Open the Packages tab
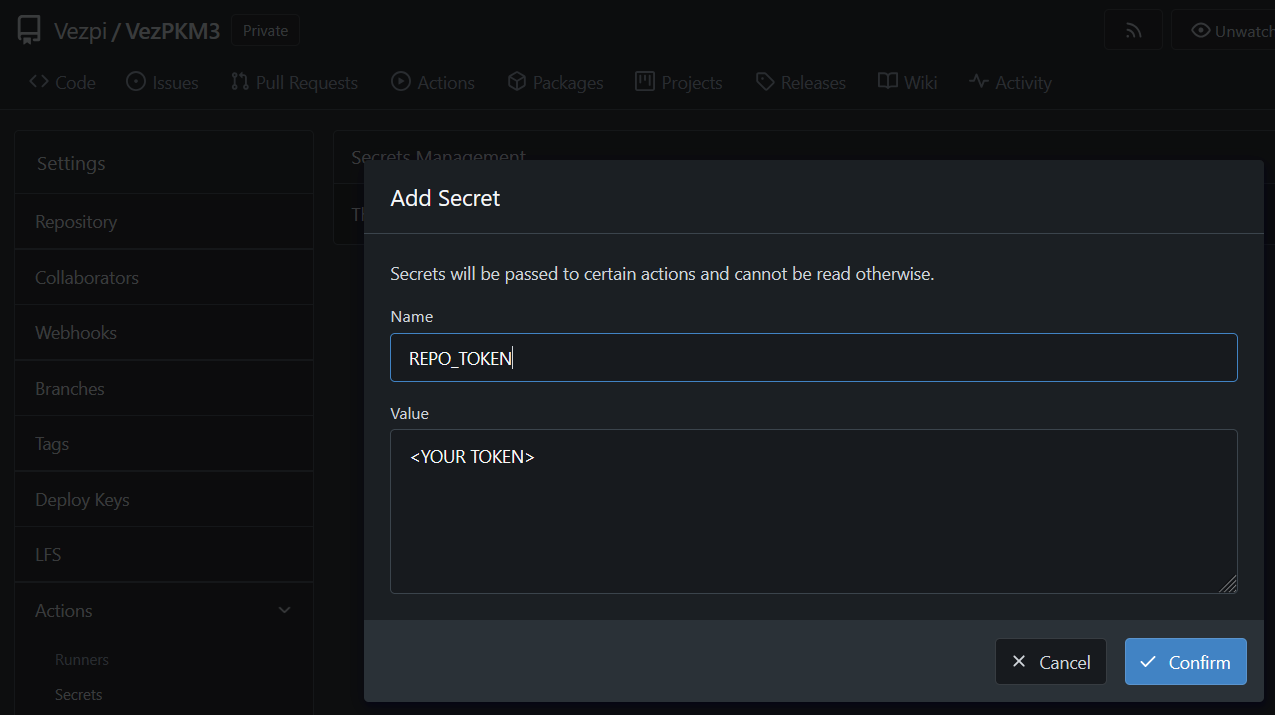The width and height of the screenshot is (1275, 715). pos(555,83)
